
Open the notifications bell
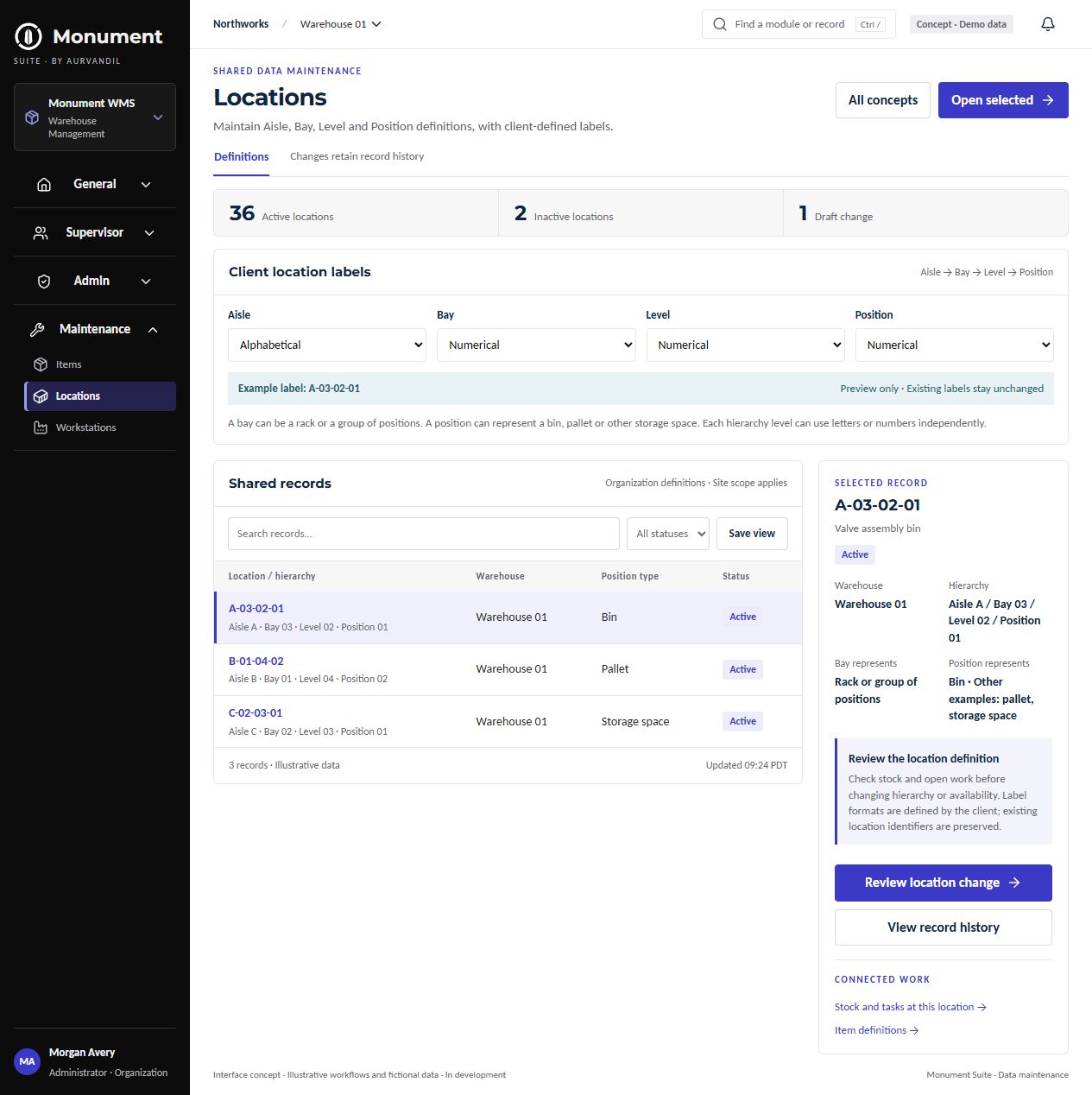tap(1048, 24)
